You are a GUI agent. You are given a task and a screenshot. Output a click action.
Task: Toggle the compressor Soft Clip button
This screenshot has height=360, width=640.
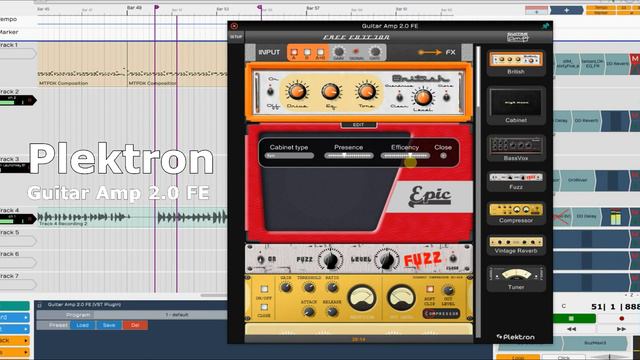[x=429, y=289]
